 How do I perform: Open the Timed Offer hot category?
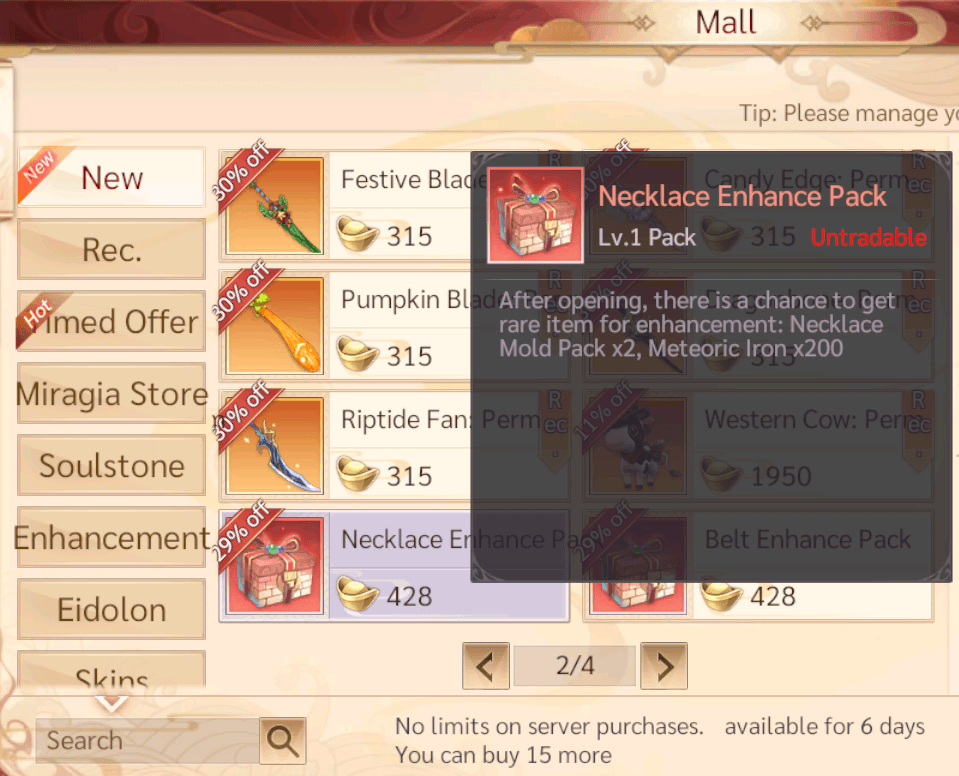111,321
